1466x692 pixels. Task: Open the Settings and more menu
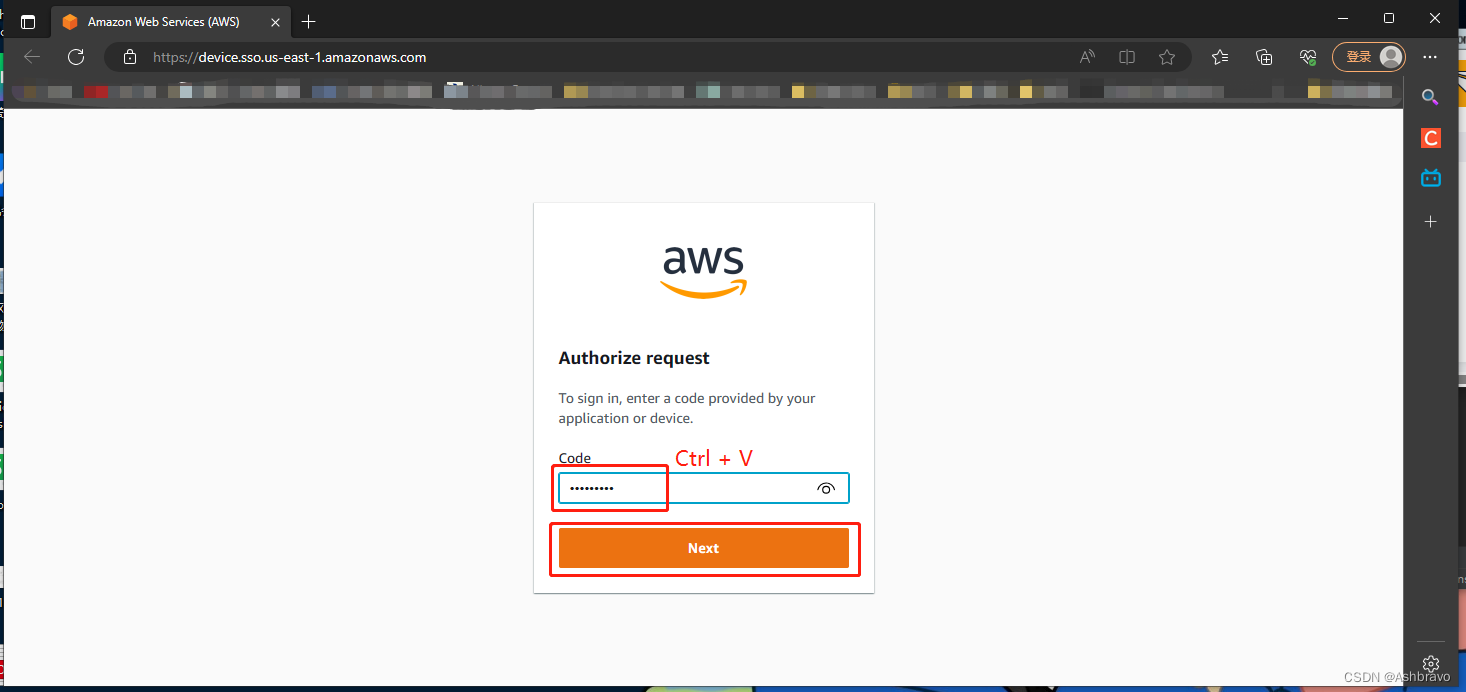(1430, 57)
